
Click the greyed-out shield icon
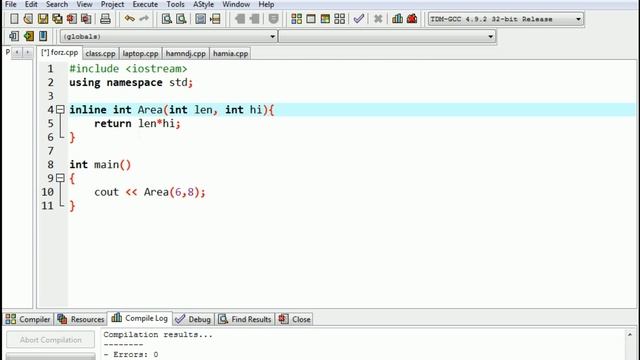coord(273,19)
